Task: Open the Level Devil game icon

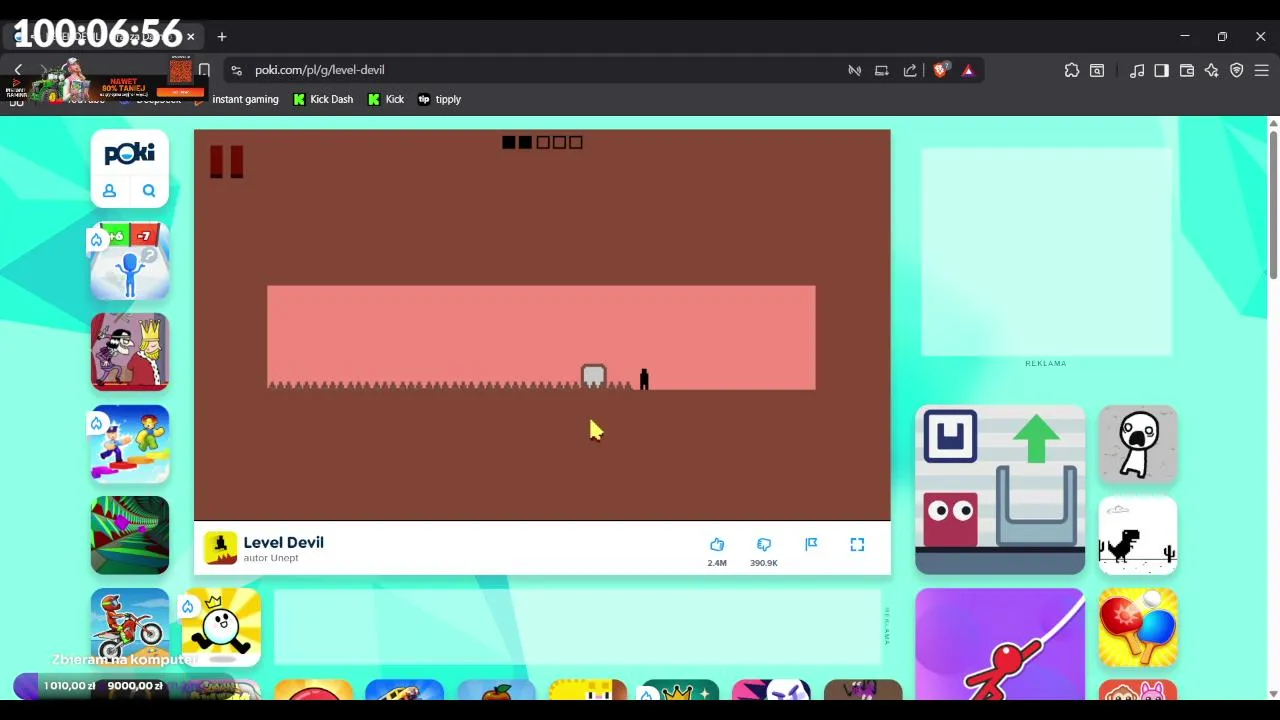Action: (220, 548)
